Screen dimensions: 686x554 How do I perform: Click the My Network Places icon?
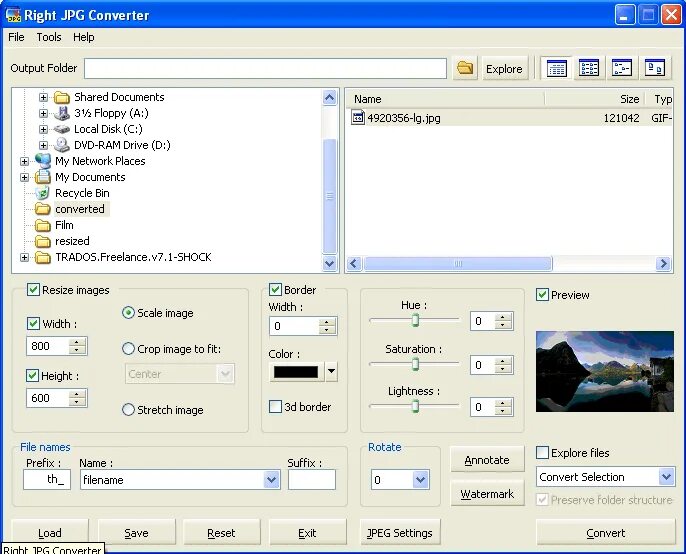click(43, 161)
